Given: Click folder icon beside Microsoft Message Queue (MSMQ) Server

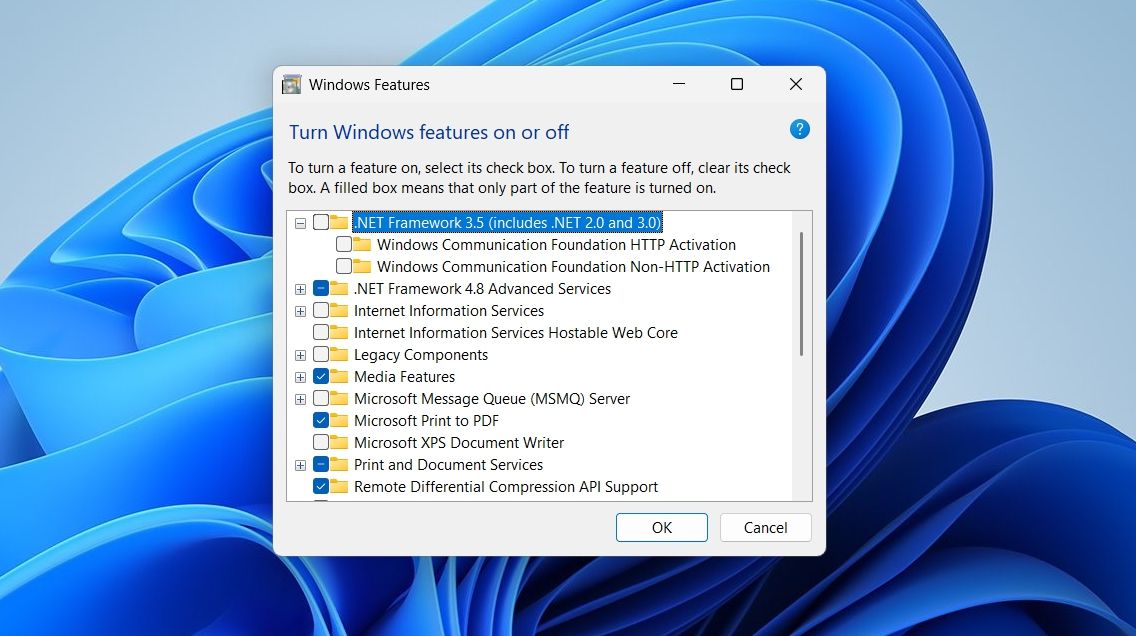Looking at the screenshot, I should (339, 398).
